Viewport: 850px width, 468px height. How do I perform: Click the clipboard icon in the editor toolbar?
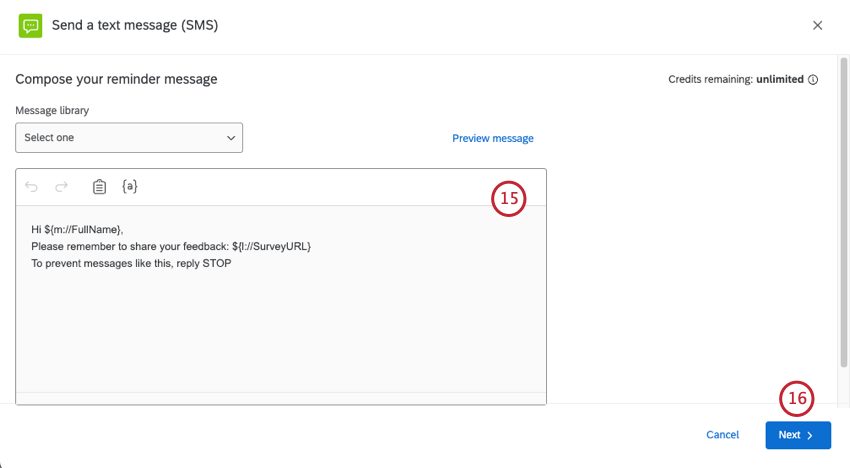click(x=99, y=187)
